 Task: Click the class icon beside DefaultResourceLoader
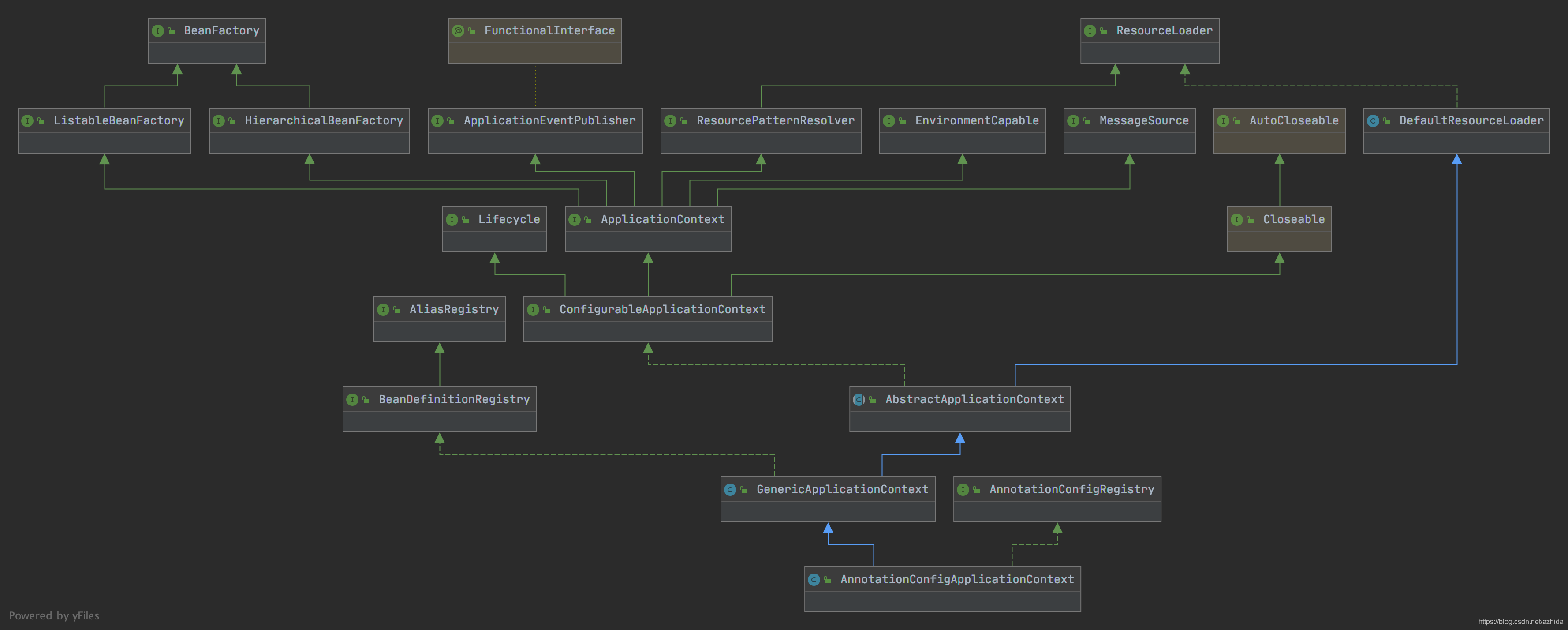point(1373,120)
